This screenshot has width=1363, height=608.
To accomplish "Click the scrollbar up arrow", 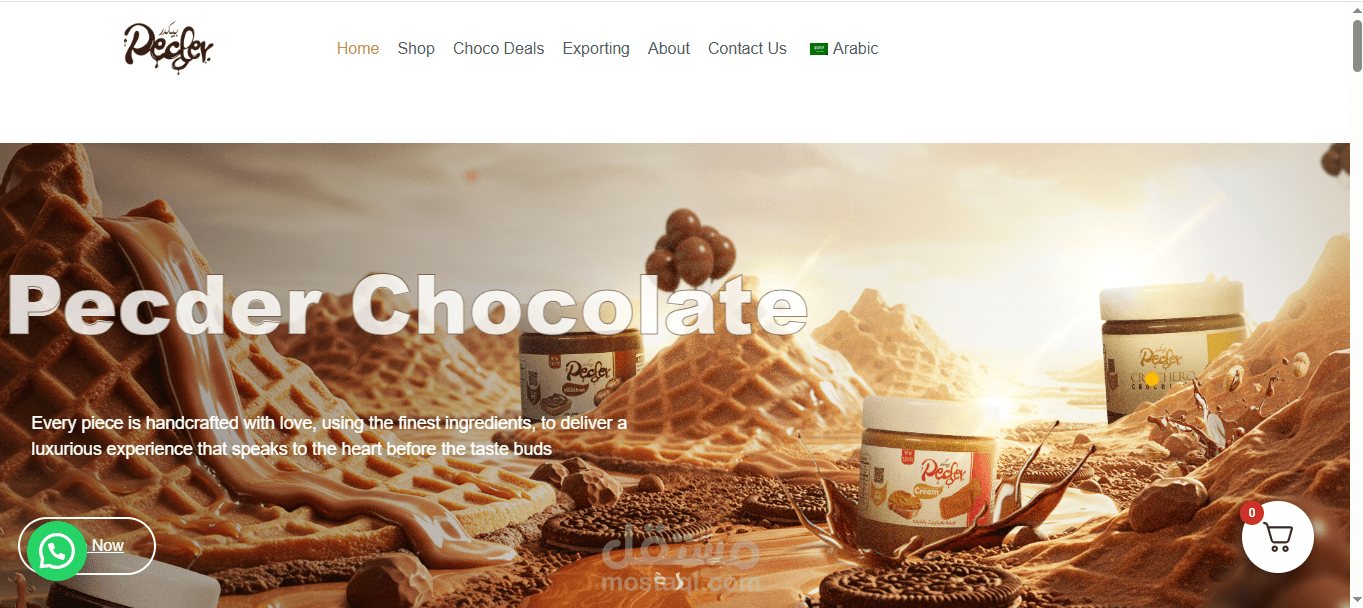I will tap(1357, 8).
